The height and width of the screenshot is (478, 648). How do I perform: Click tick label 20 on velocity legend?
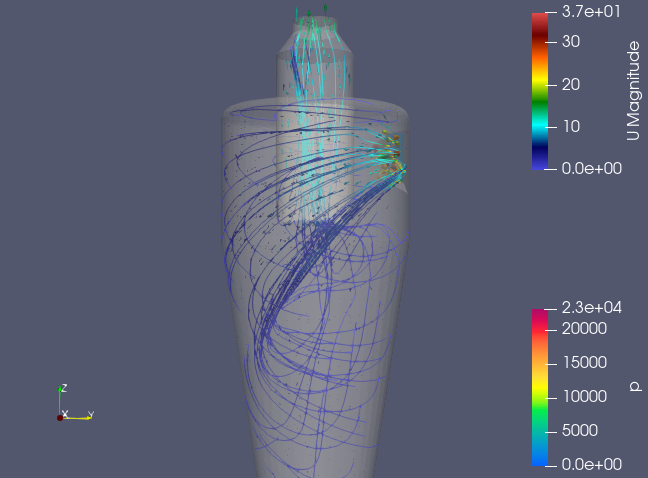coord(571,84)
